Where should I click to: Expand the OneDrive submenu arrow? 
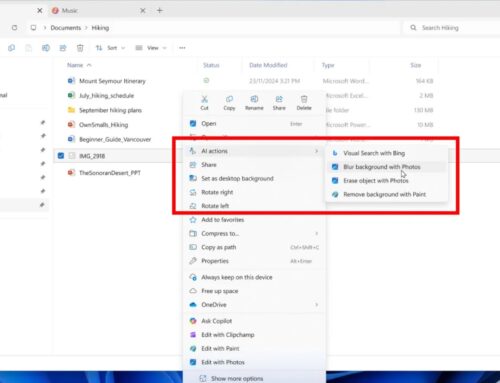click(316, 305)
